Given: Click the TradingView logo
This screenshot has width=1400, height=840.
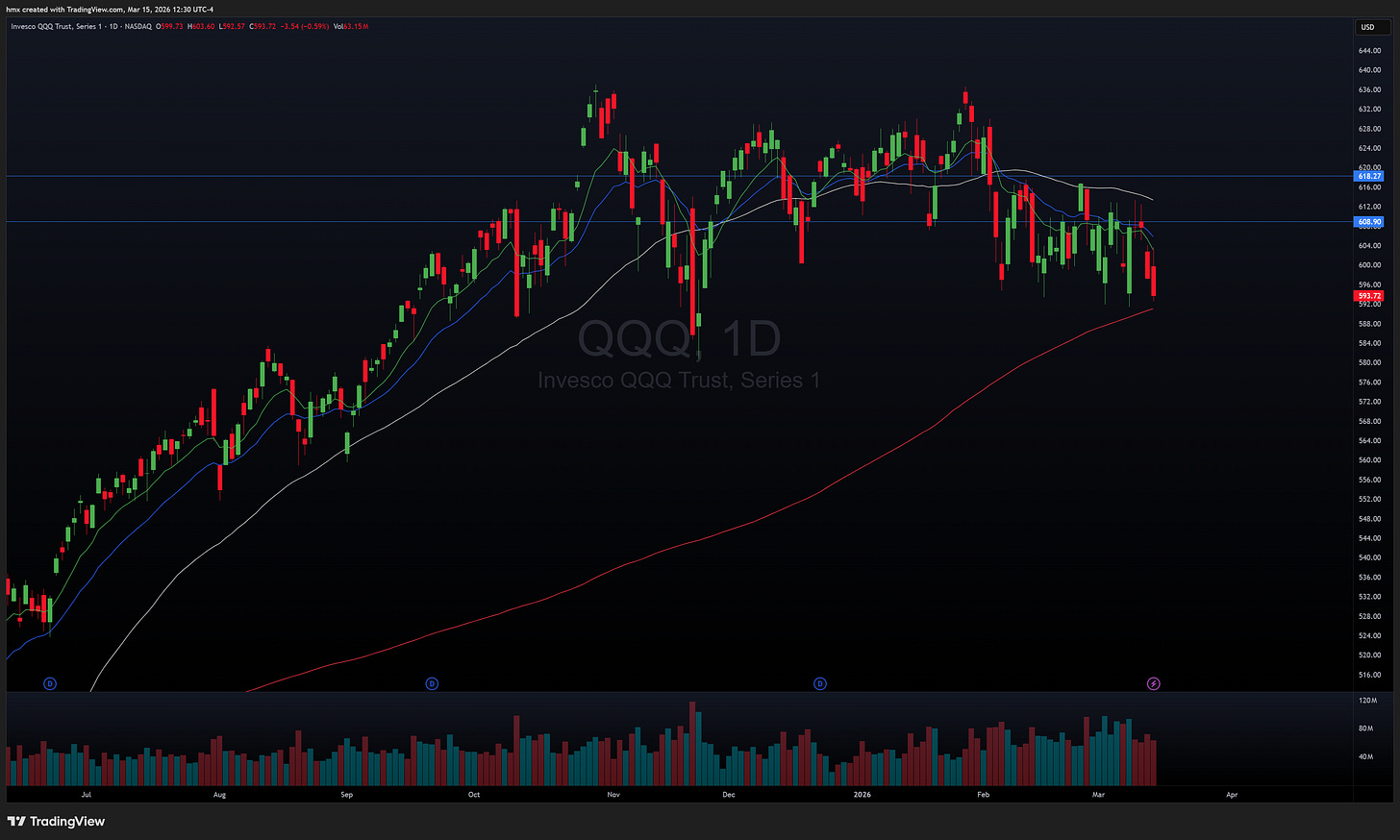Looking at the screenshot, I should tap(56, 822).
